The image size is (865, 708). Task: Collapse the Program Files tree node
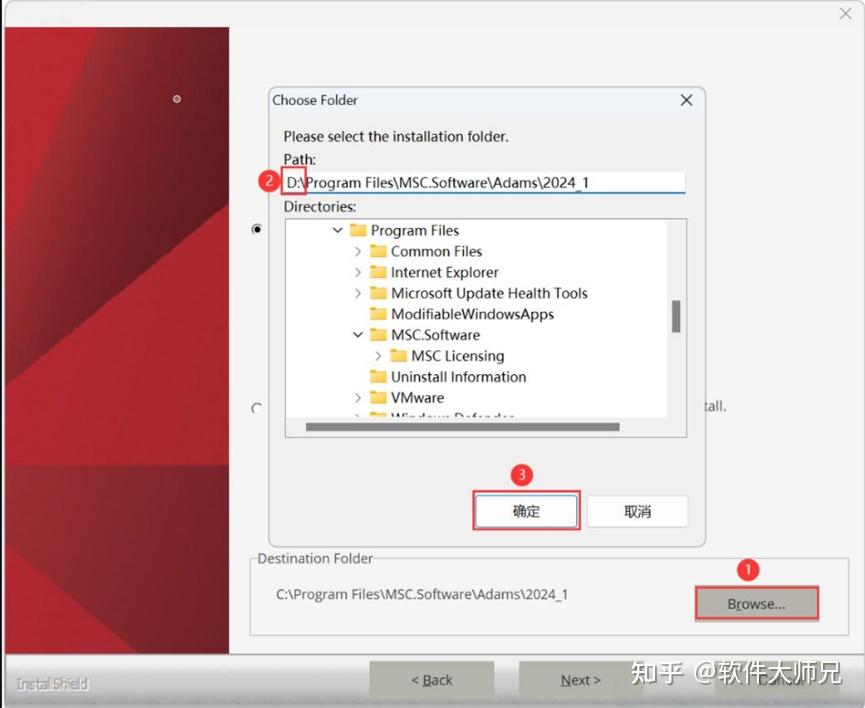tap(338, 230)
